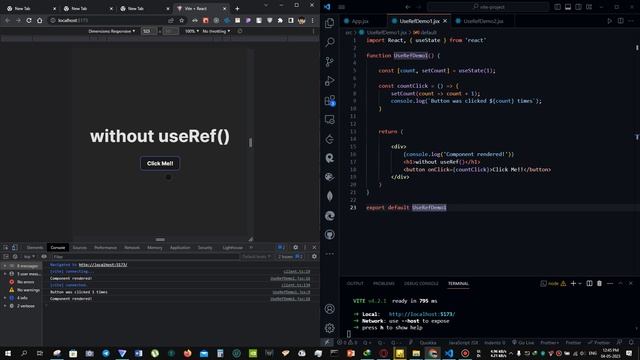Open MongoDB leaf icon in activity bar
The height and width of the screenshot is (360, 640).
[330, 196]
